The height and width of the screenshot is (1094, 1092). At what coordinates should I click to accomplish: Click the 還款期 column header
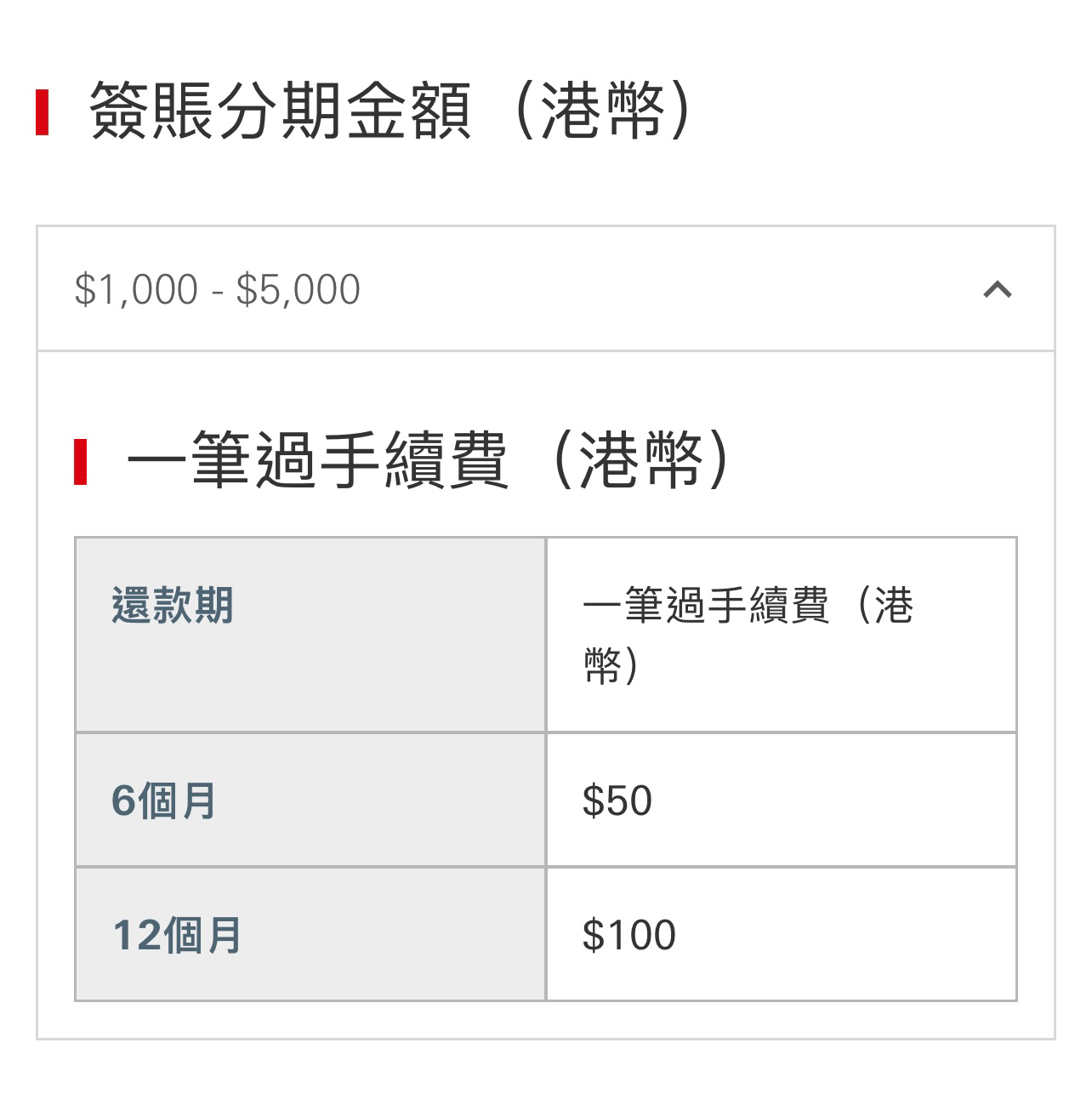(310, 635)
